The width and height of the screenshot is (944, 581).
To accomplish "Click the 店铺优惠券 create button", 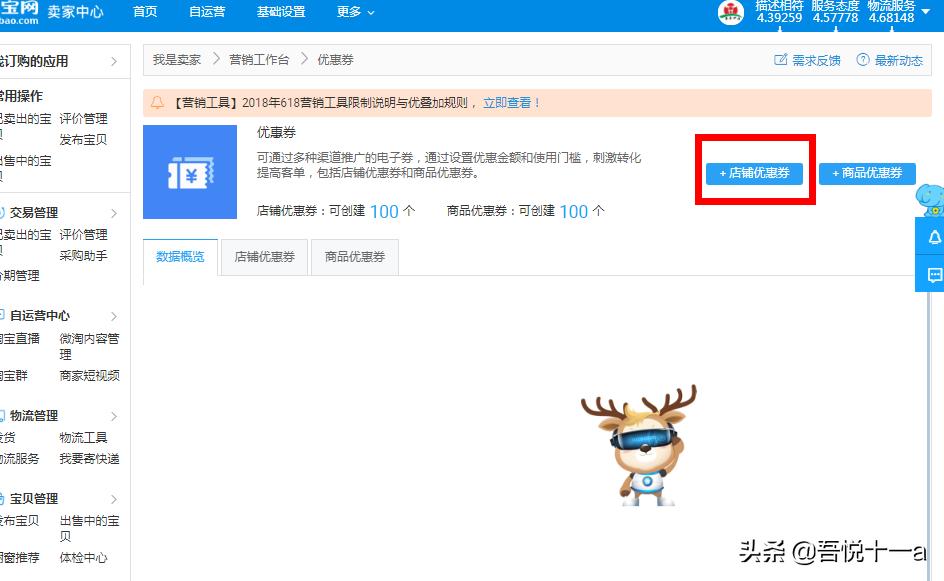I will point(754,173).
